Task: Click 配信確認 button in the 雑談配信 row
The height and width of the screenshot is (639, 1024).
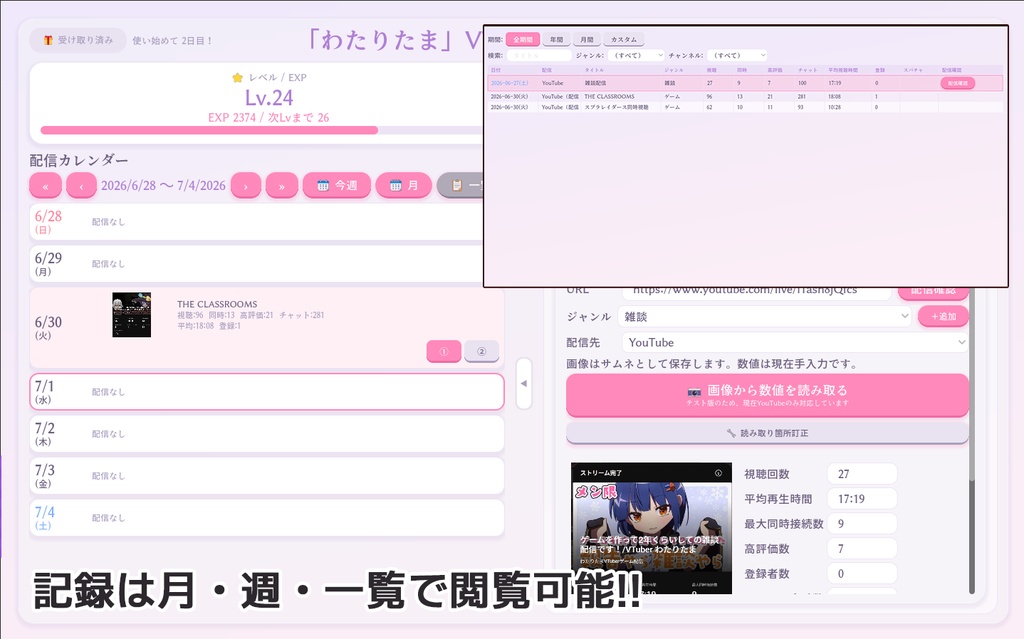Action: tap(958, 83)
